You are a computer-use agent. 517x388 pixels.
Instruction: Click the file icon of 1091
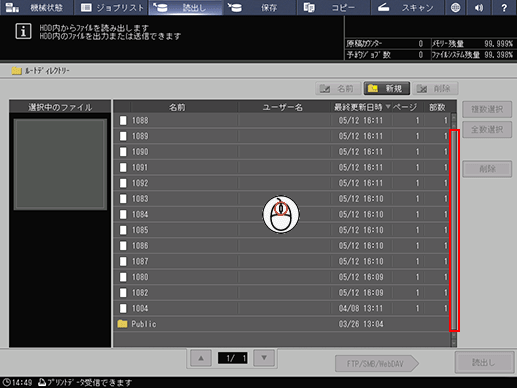point(123,168)
